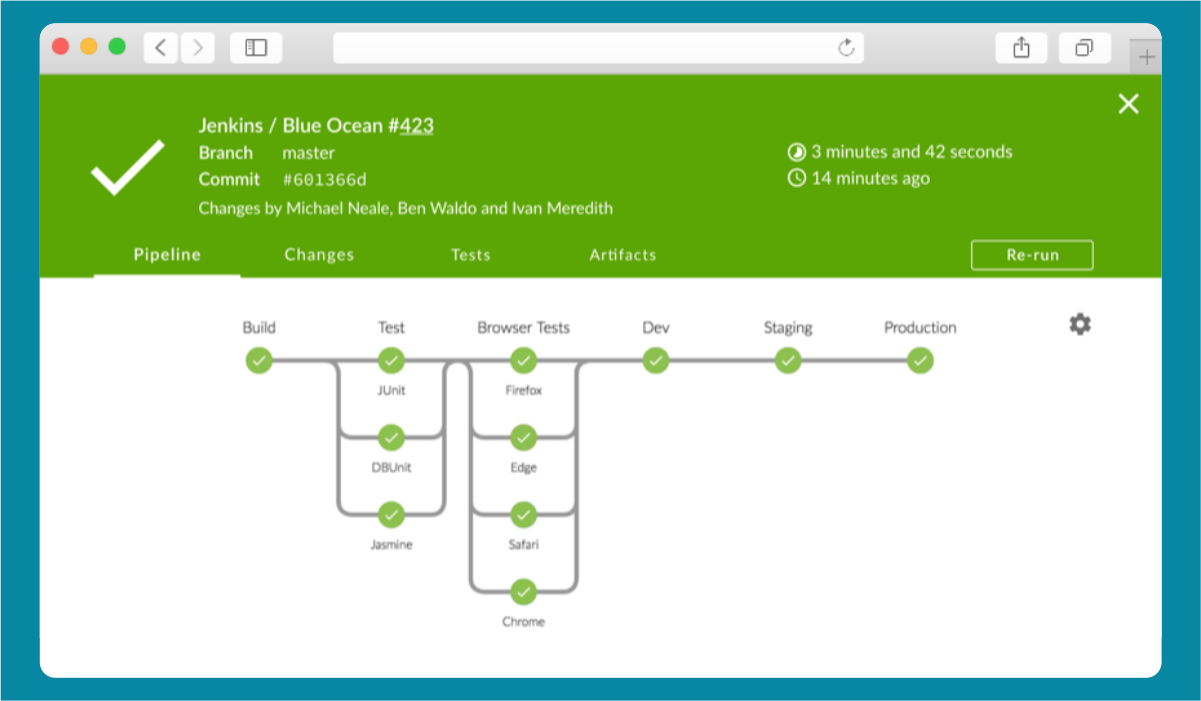Screen dimensions: 1201x701
Task: Show all tabs overview button
Action: (1084, 47)
